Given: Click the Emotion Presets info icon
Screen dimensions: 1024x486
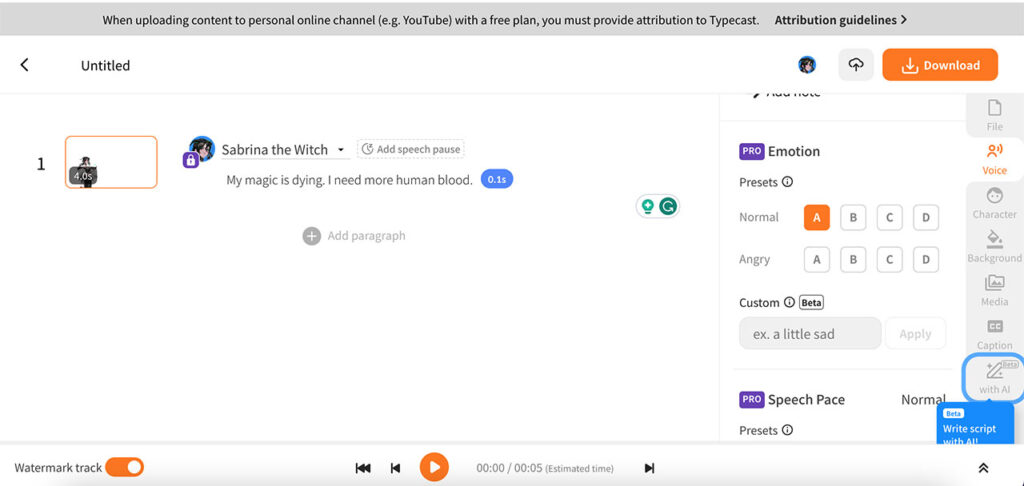Looking at the screenshot, I should 787,182.
